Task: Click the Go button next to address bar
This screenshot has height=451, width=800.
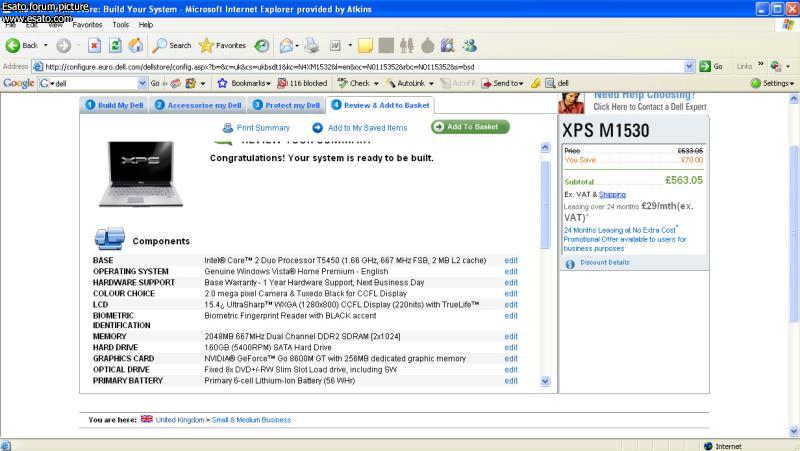Action: pos(711,66)
